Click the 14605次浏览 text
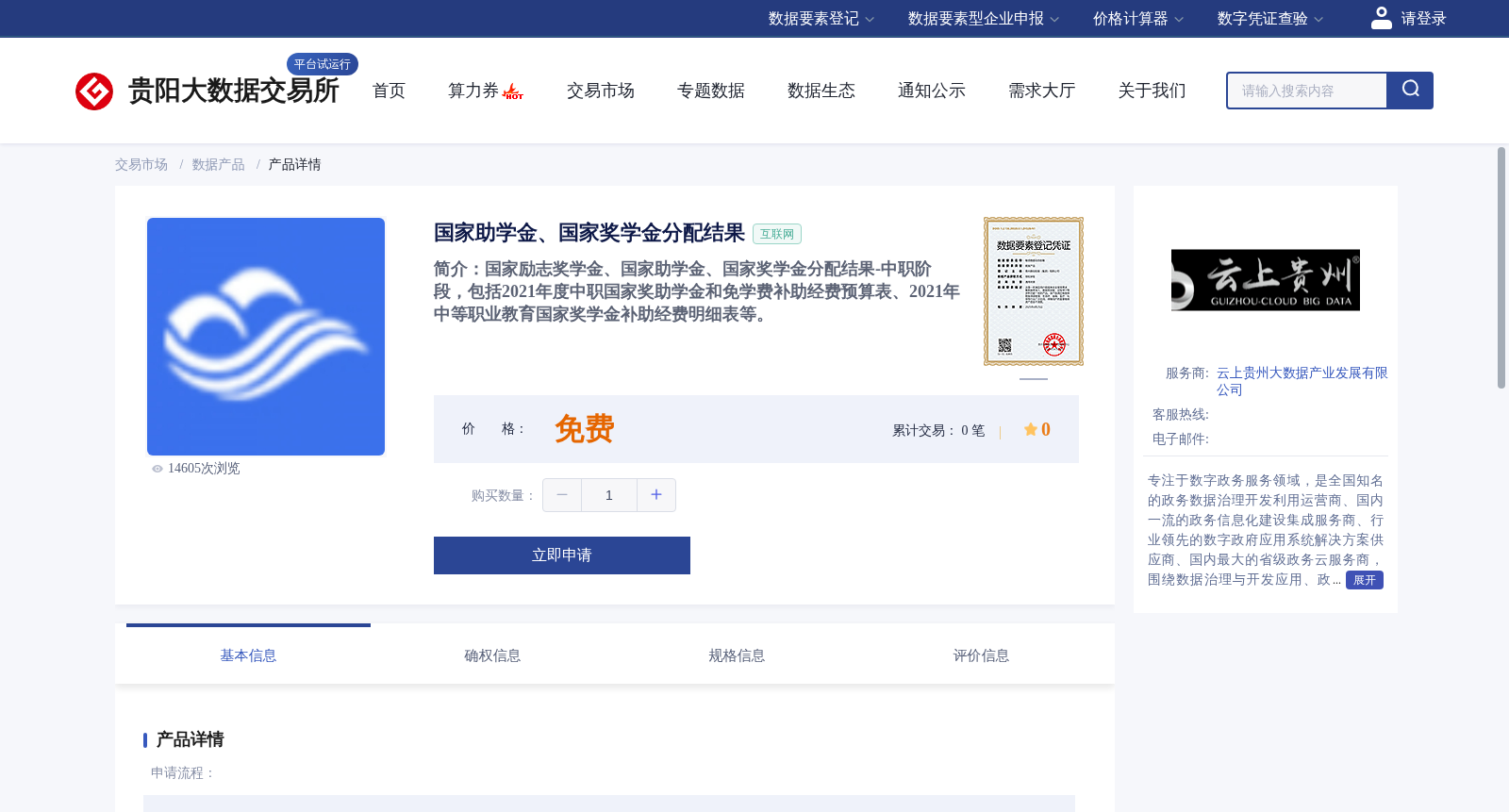This screenshot has width=1509, height=812. (x=204, y=469)
